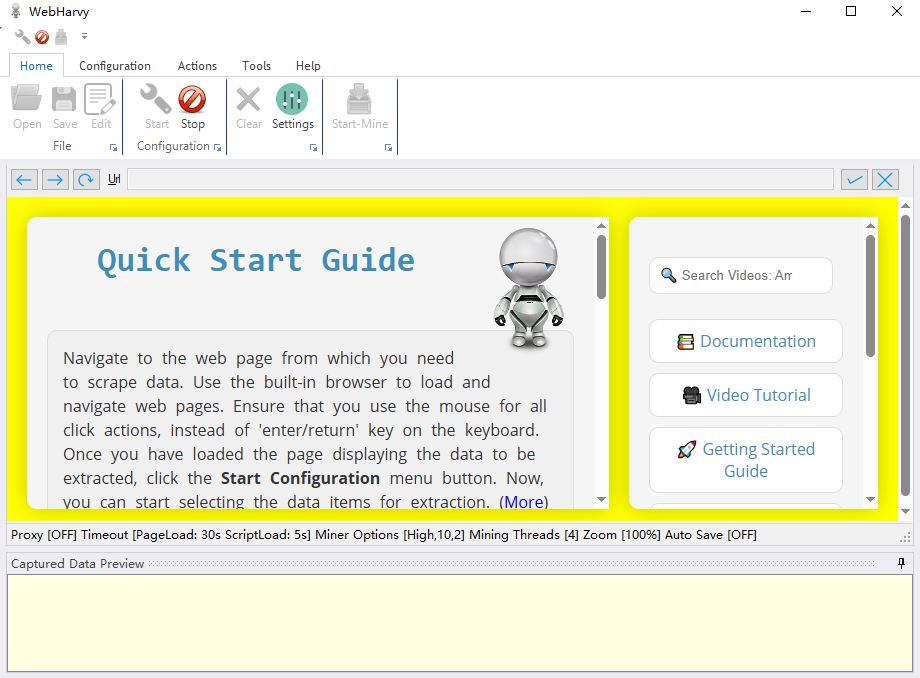Click the Quick Start Guide heading

(256, 260)
